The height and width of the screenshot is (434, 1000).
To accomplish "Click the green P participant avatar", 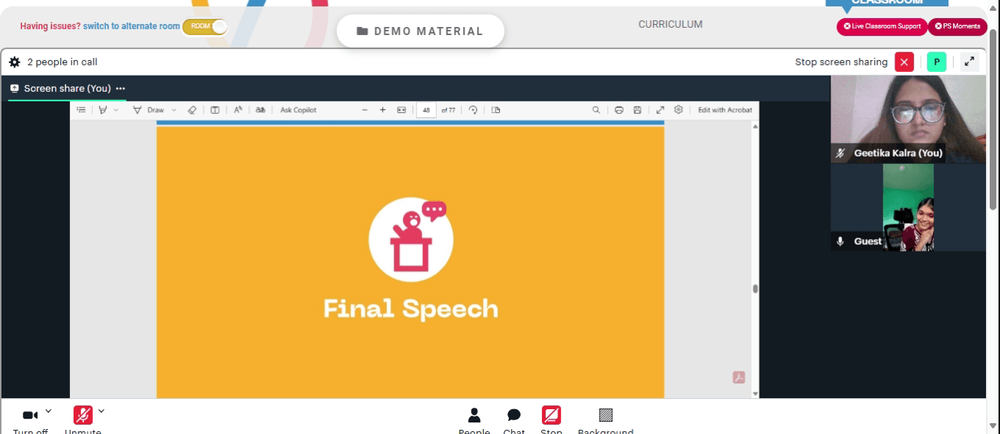I will pyautogui.click(x=936, y=62).
